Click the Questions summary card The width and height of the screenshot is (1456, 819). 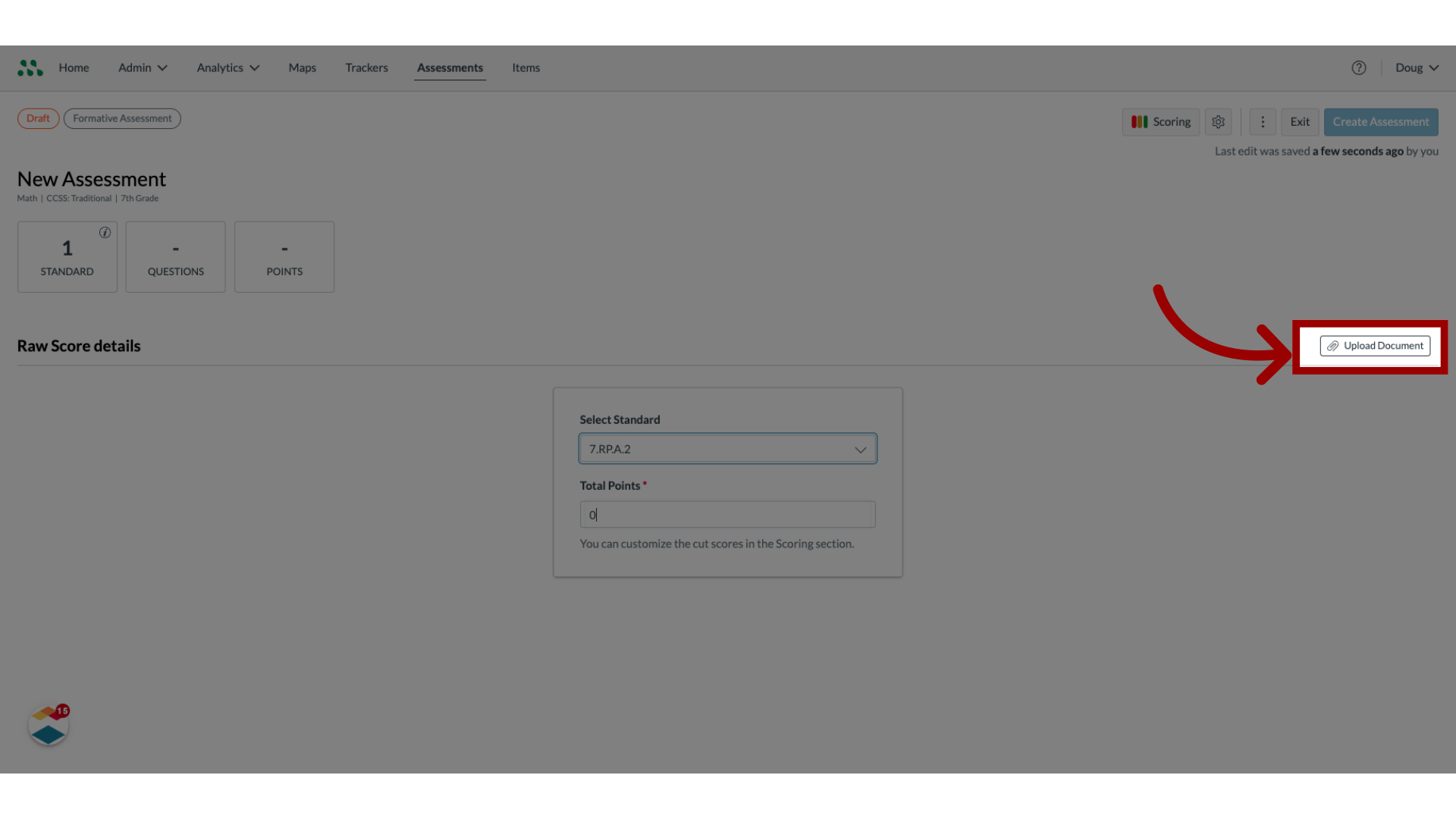click(x=175, y=257)
